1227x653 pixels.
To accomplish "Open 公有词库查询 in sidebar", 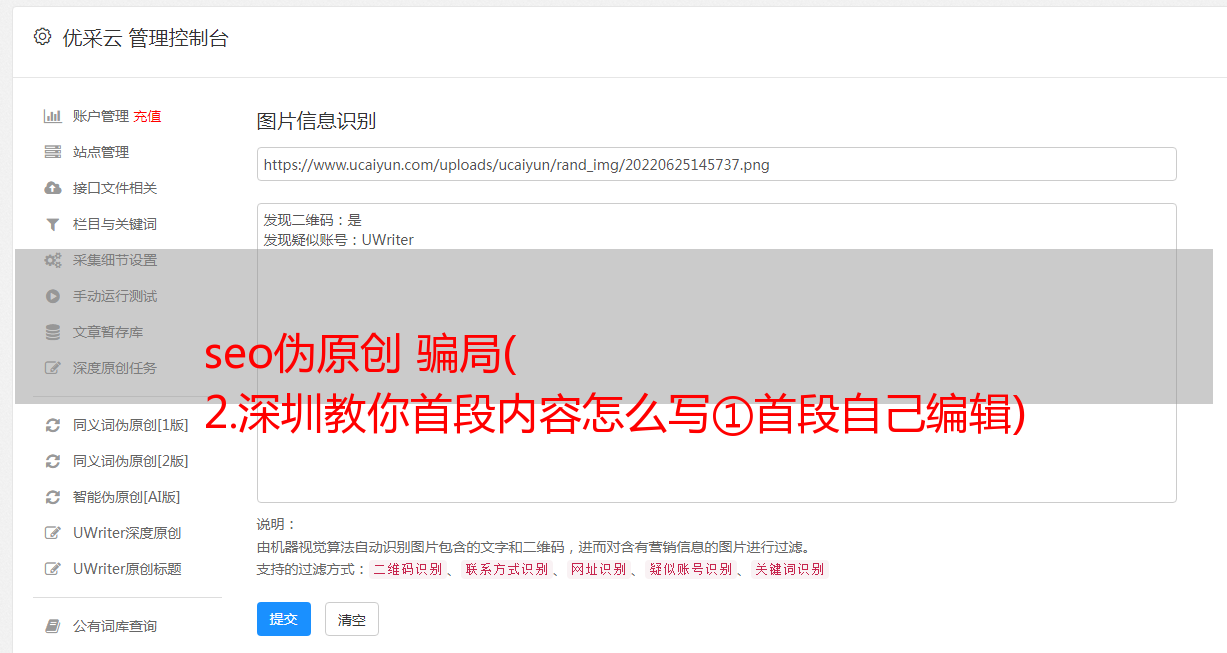I will coord(115,626).
